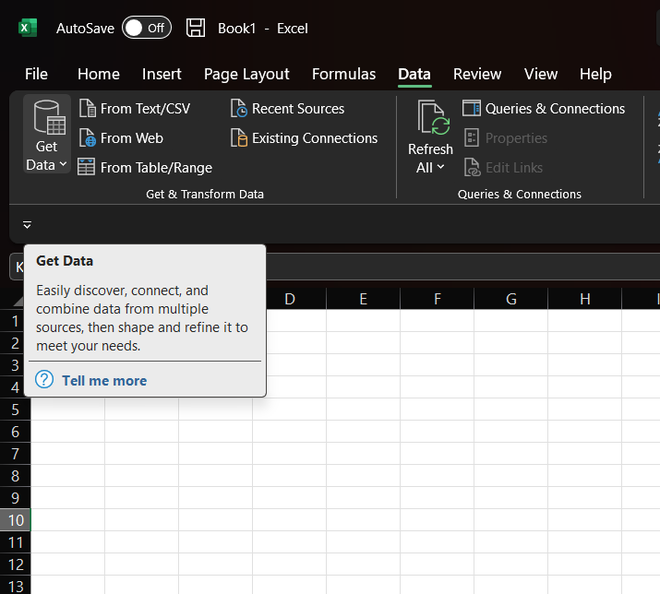Select row 10 header
The height and width of the screenshot is (594, 660).
point(16,520)
